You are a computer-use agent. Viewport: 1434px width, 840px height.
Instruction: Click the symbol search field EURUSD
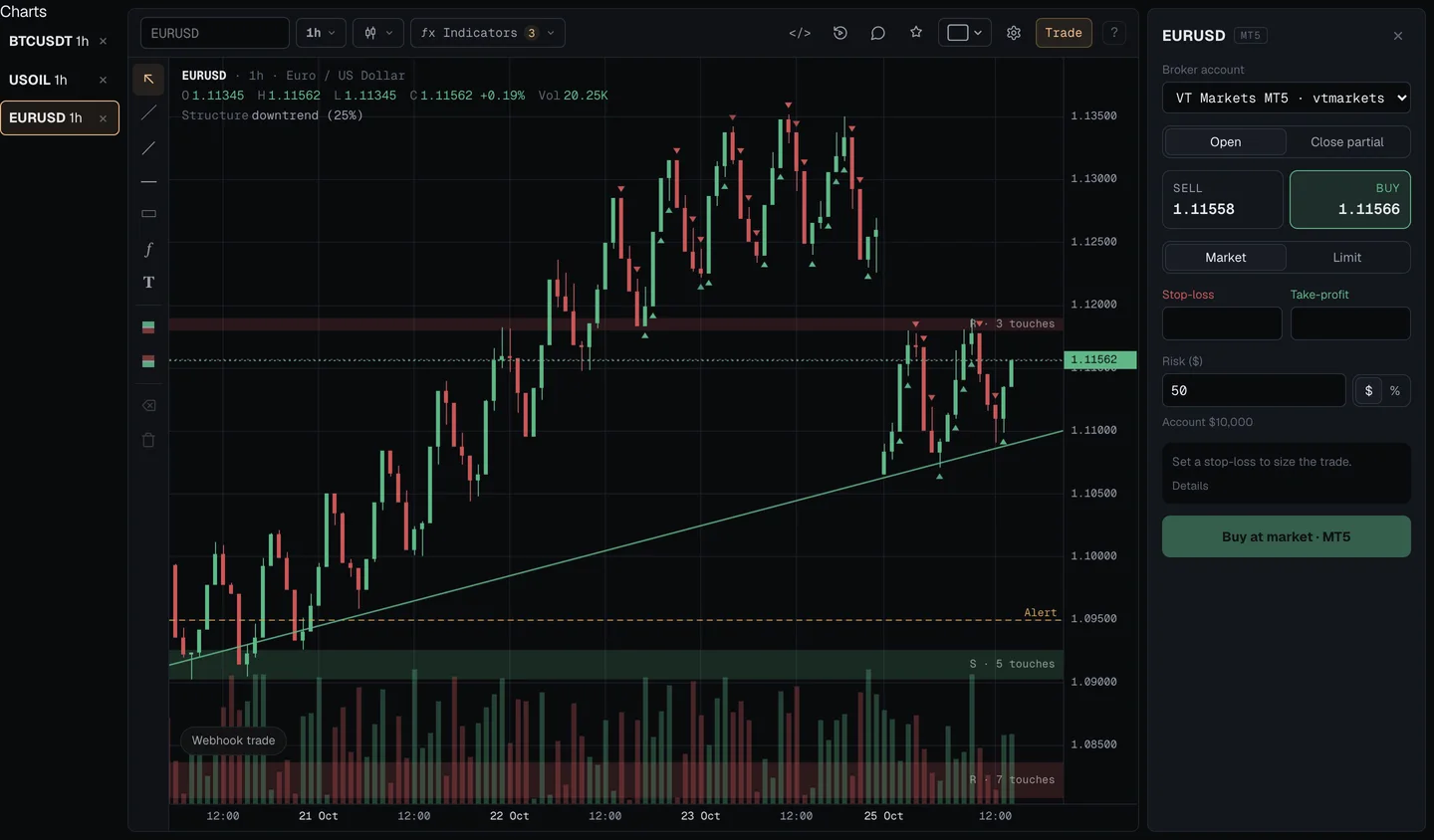[215, 33]
